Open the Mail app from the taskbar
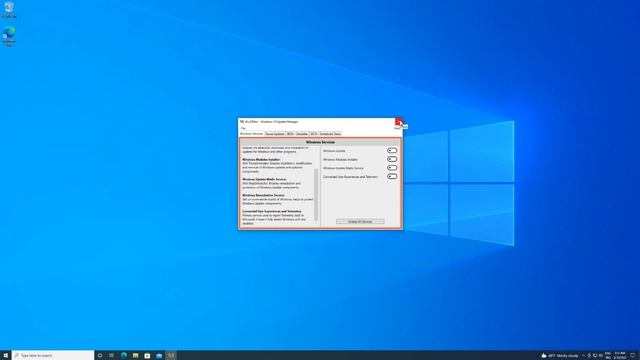The height and width of the screenshot is (360, 640). (159, 356)
